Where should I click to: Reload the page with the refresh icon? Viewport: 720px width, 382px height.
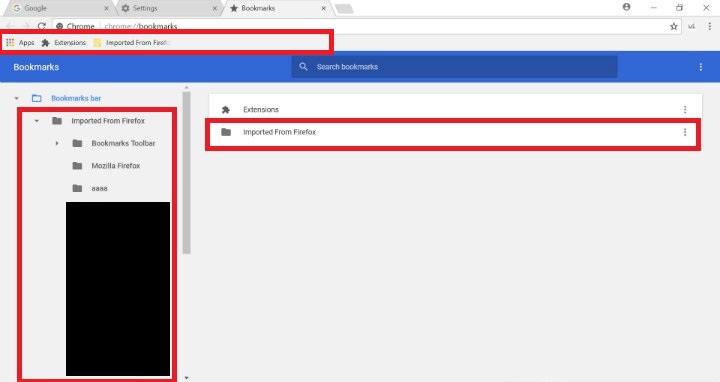(x=42, y=27)
